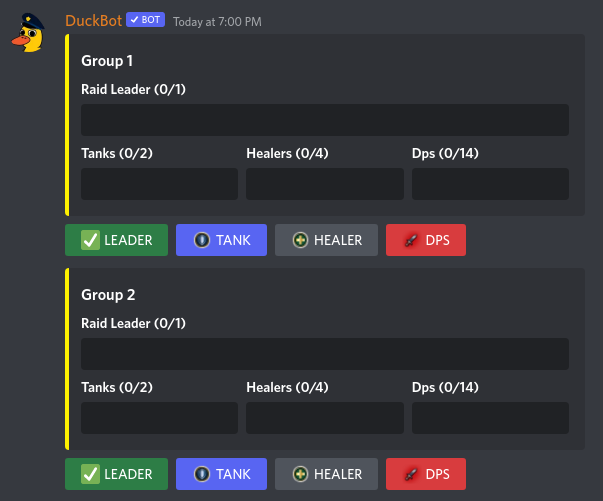Click the BOT verified badge

tap(146, 20)
